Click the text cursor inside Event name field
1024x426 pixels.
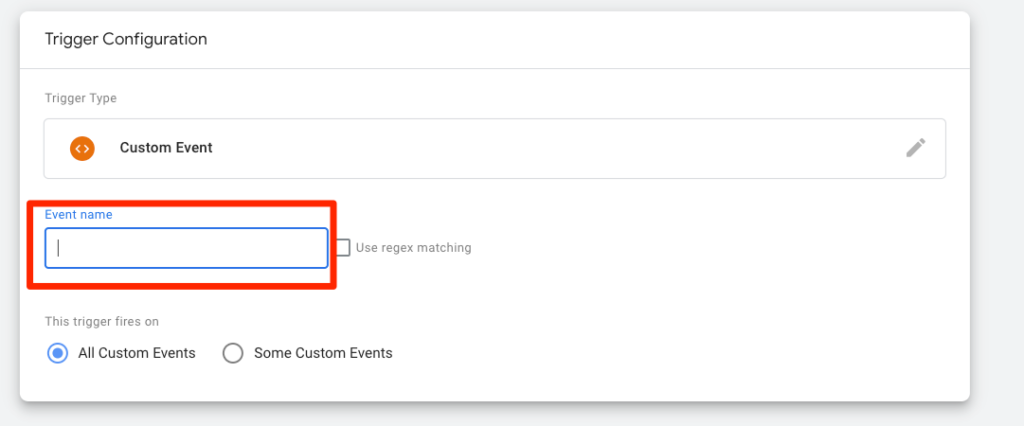59,248
